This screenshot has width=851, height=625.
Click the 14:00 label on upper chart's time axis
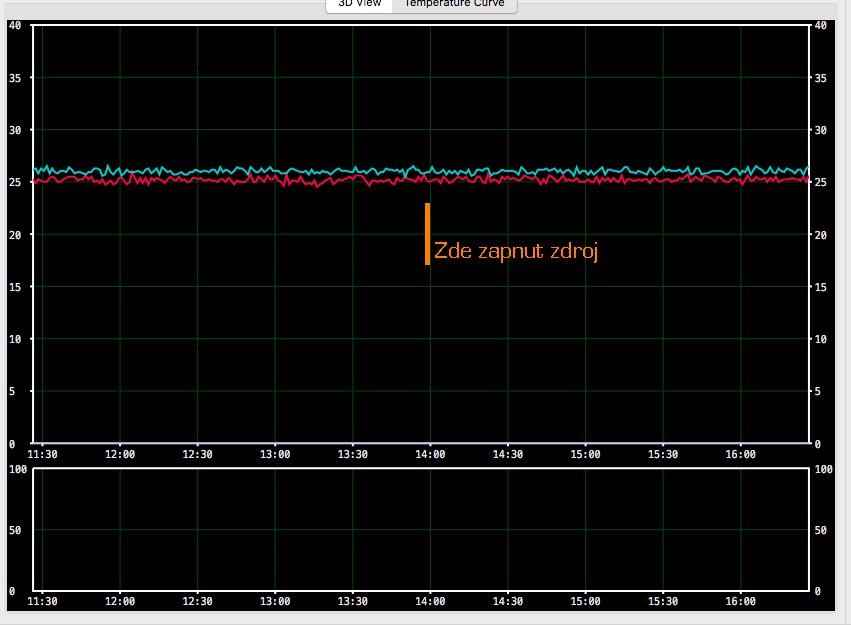[x=430, y=455]
